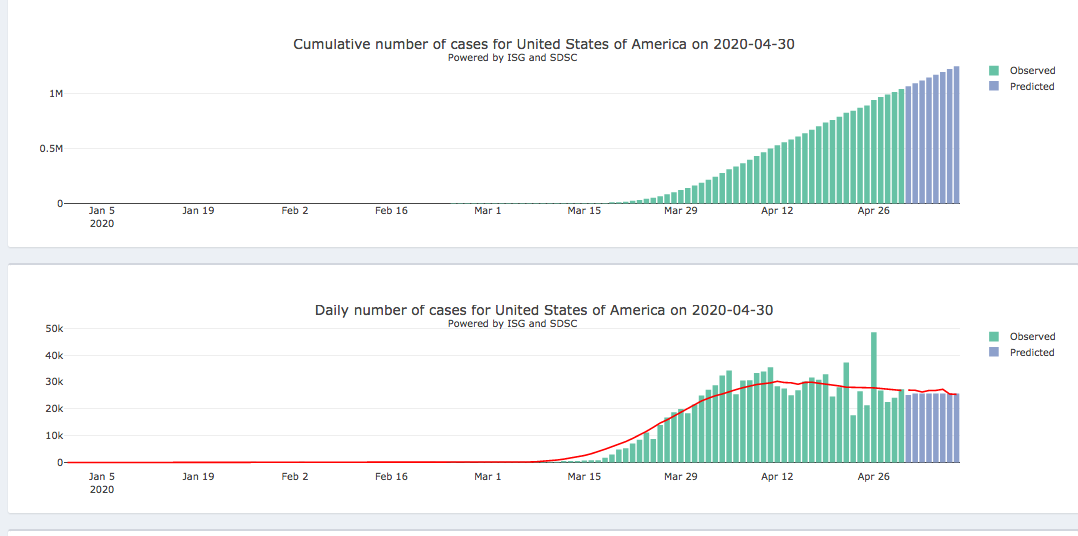The image size is (1078, 536).
Task: Click "Powered by ISG and SDSC" under daily title
Action: (512, 324)
